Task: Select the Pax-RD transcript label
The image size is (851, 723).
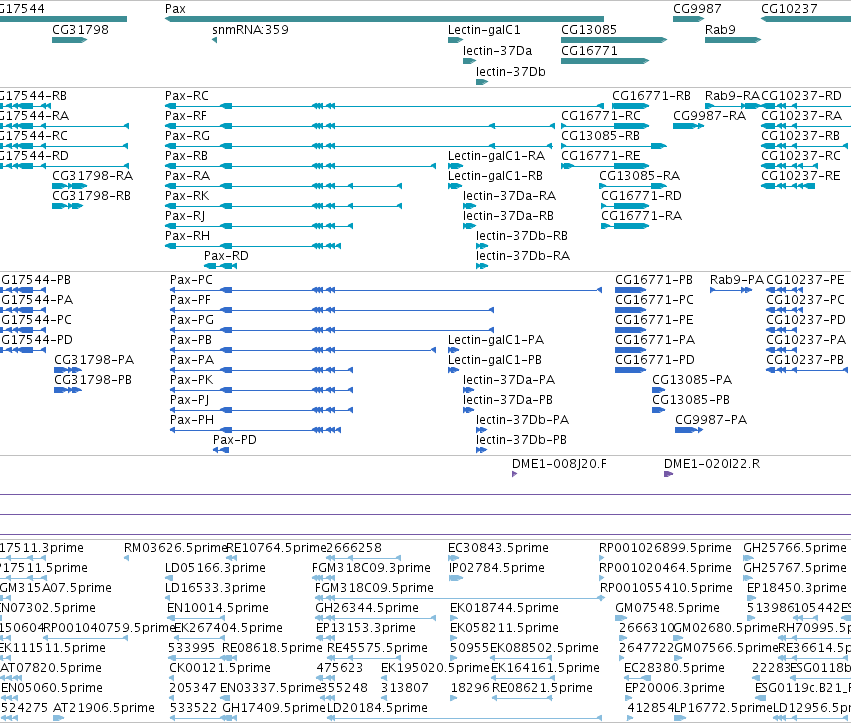Action: [226, 256]
